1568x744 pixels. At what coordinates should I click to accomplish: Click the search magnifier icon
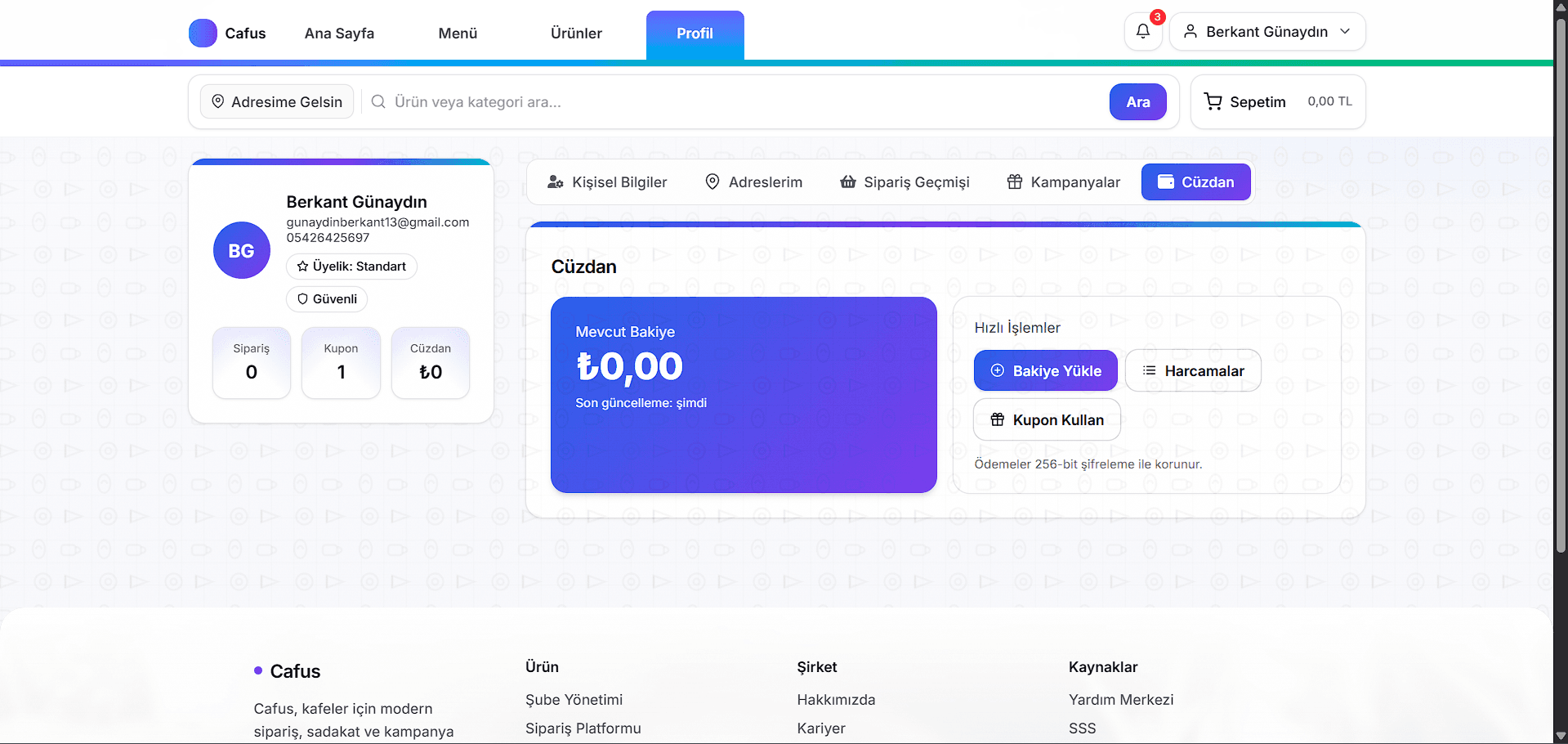(378, 101)
